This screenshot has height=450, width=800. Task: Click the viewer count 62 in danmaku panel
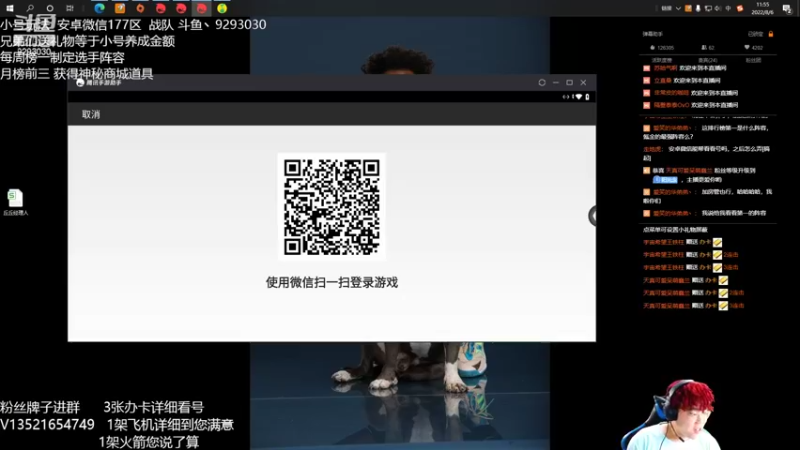[708, 47]
